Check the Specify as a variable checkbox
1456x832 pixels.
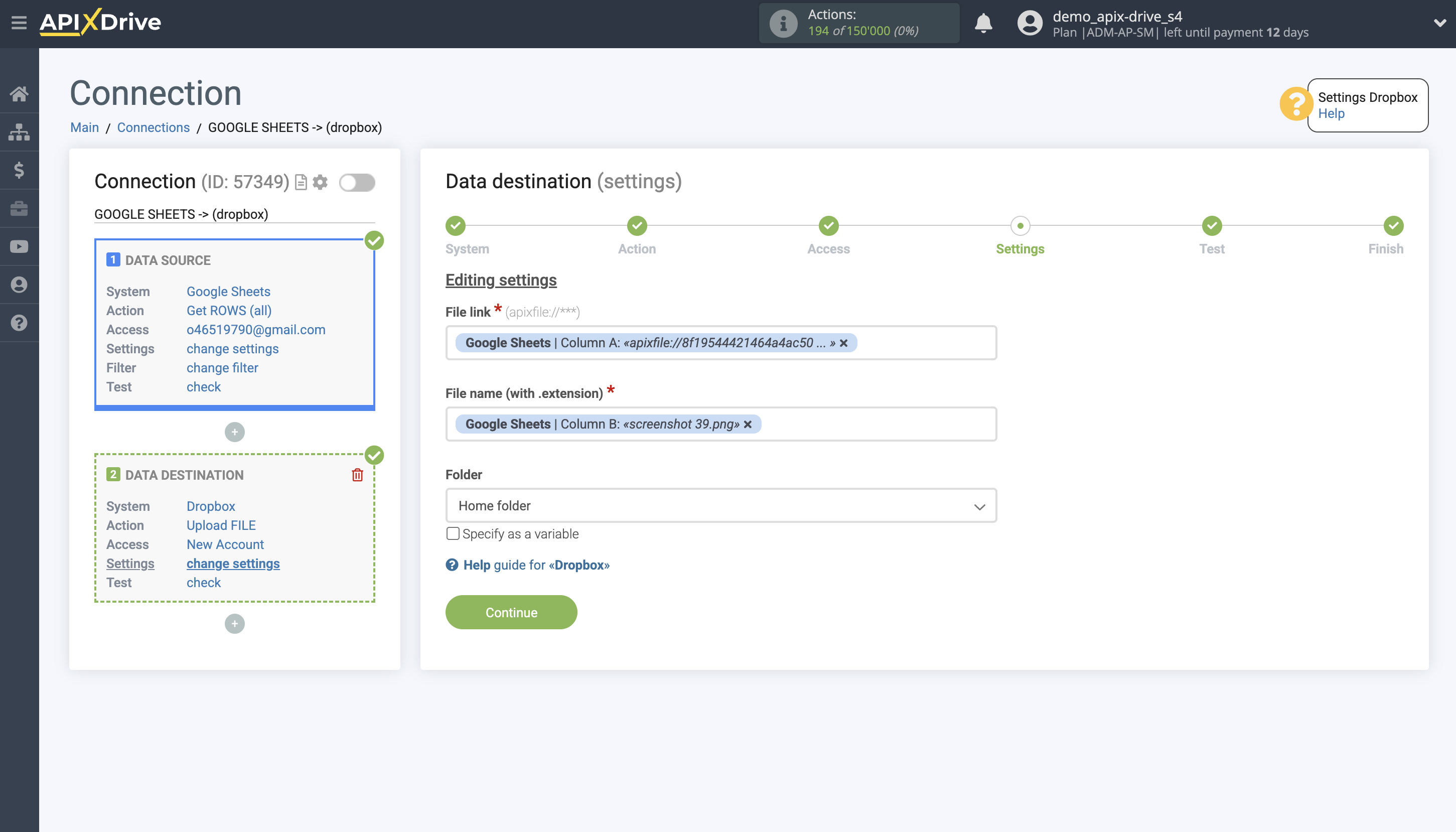point(452,533)
